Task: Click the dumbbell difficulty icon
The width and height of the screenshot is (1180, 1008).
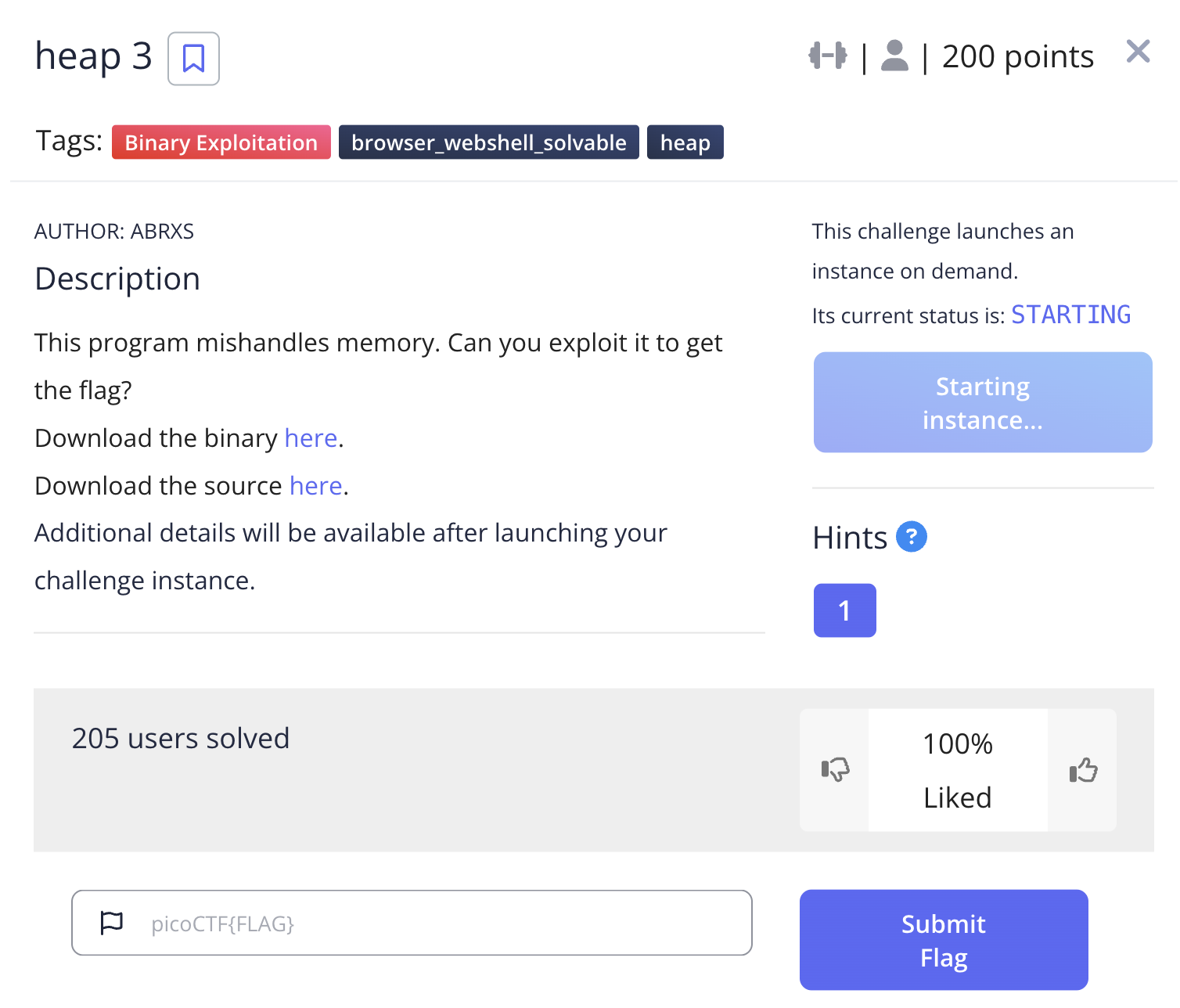Action: pos(827,56)
